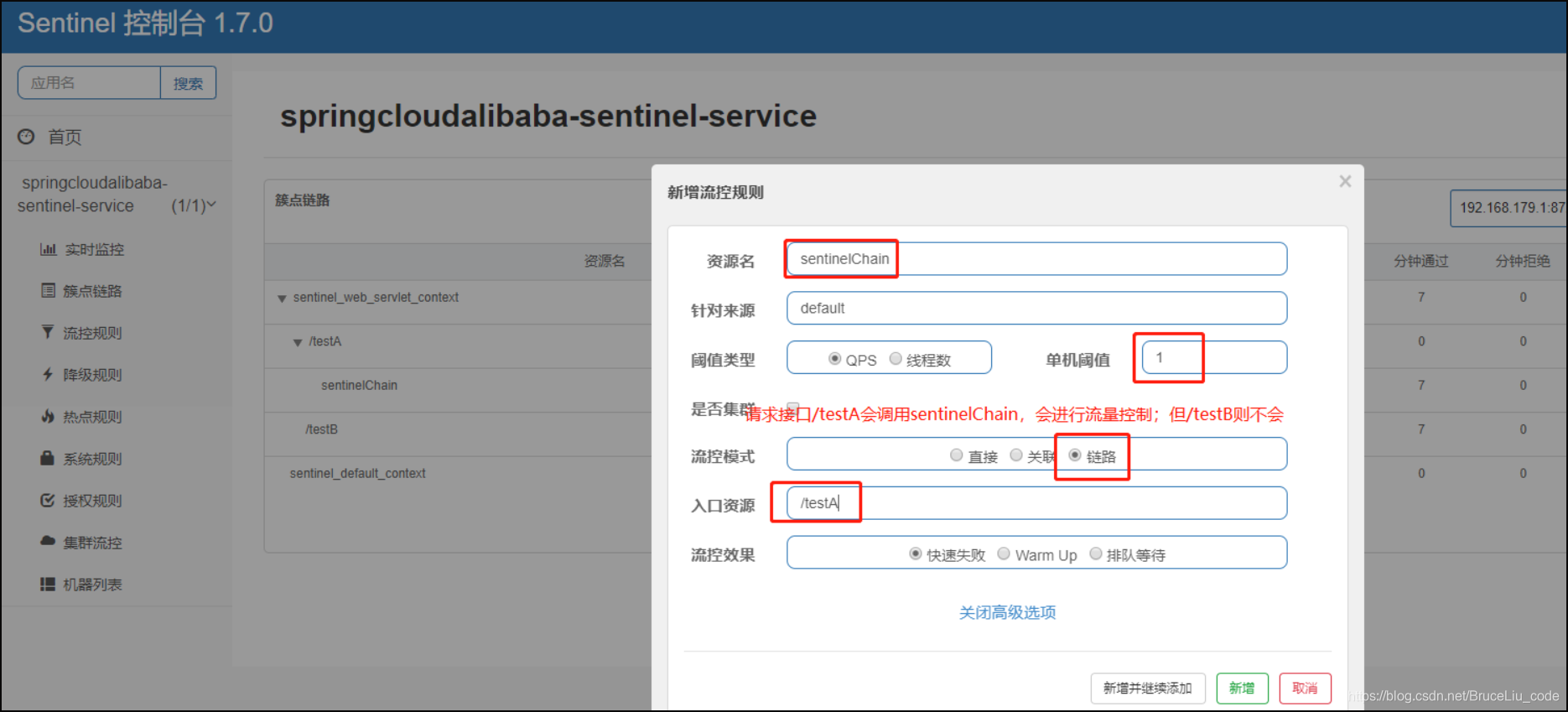Expand the springcloudalibaba-sentinel-service app chevron
The height and width of the screenshot is (712, 1568).
click(x=211, y=205)
